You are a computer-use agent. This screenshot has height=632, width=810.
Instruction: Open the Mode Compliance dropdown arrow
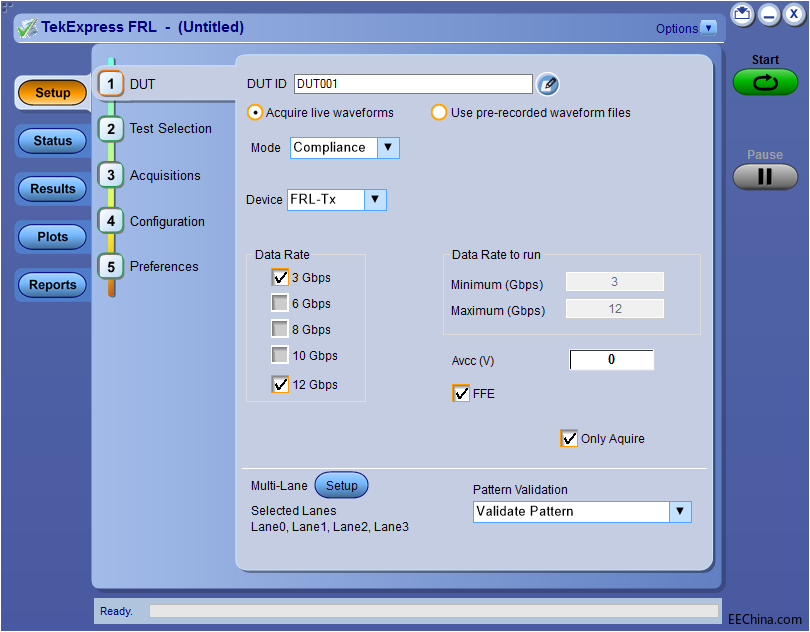[388, 148]
